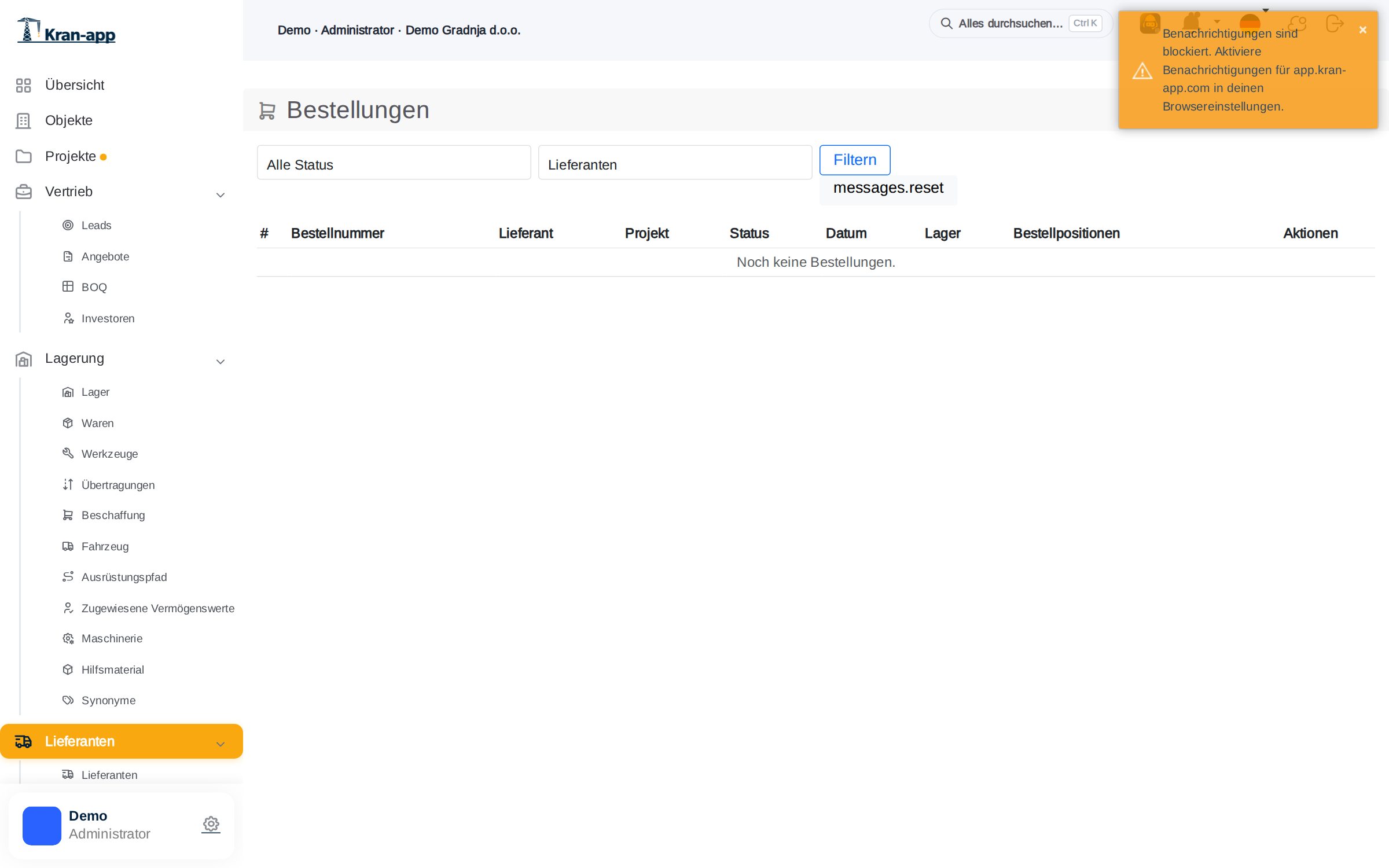The width and height of the screenshot is (1389, 868).
Task: Click the Übertragungen arrows icon
Action: point(68,484)
